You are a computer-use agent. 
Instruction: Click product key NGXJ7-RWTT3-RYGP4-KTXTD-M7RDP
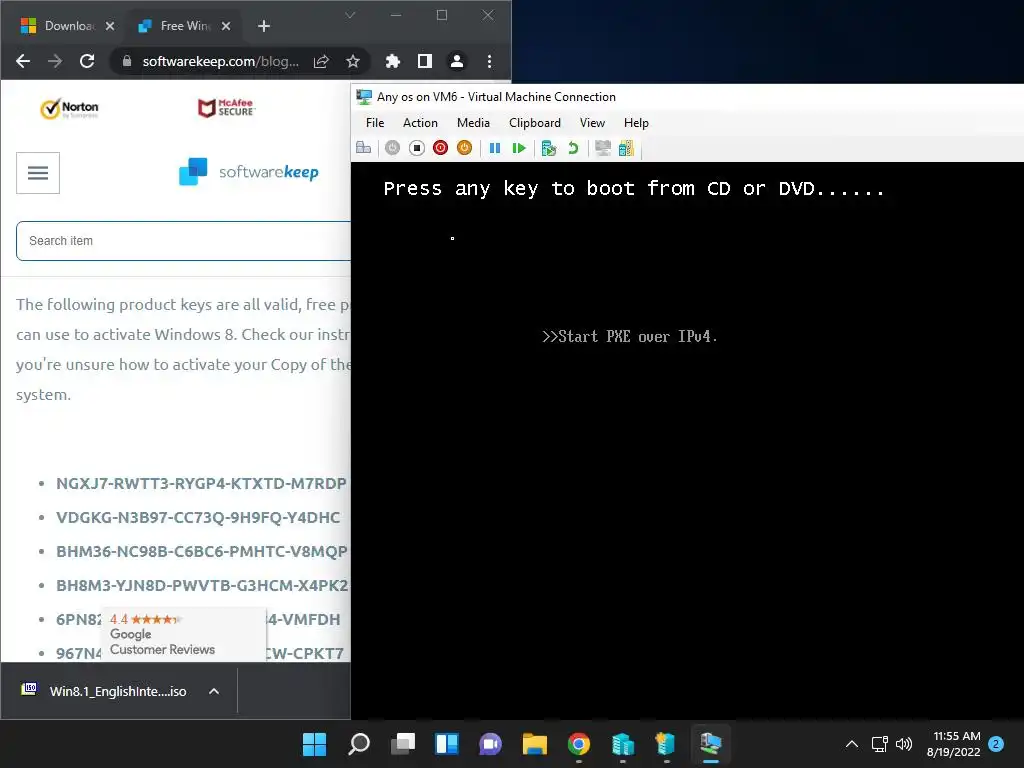point(201,484)
